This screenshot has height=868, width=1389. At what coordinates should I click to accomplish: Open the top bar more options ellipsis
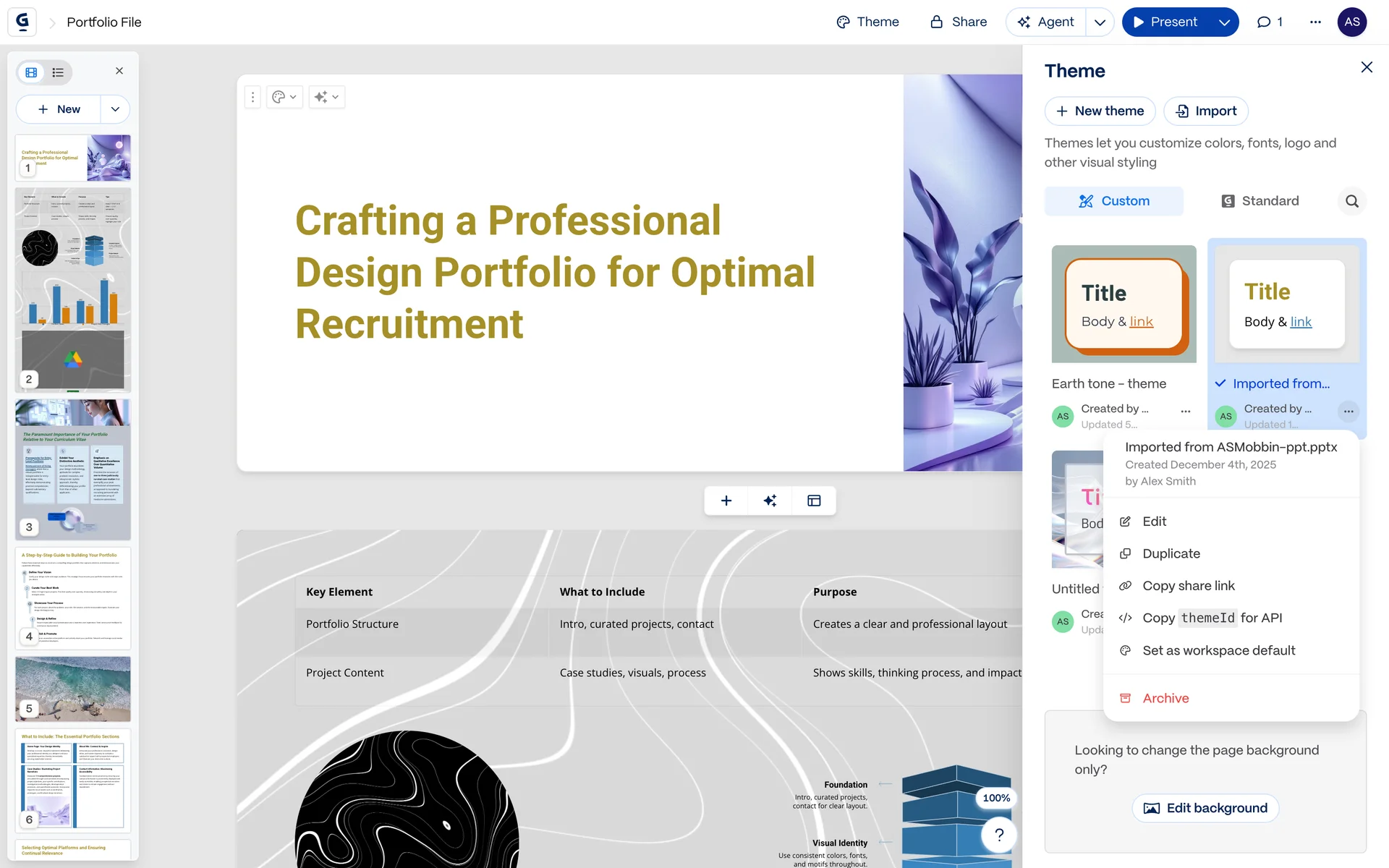(1315, 22)
